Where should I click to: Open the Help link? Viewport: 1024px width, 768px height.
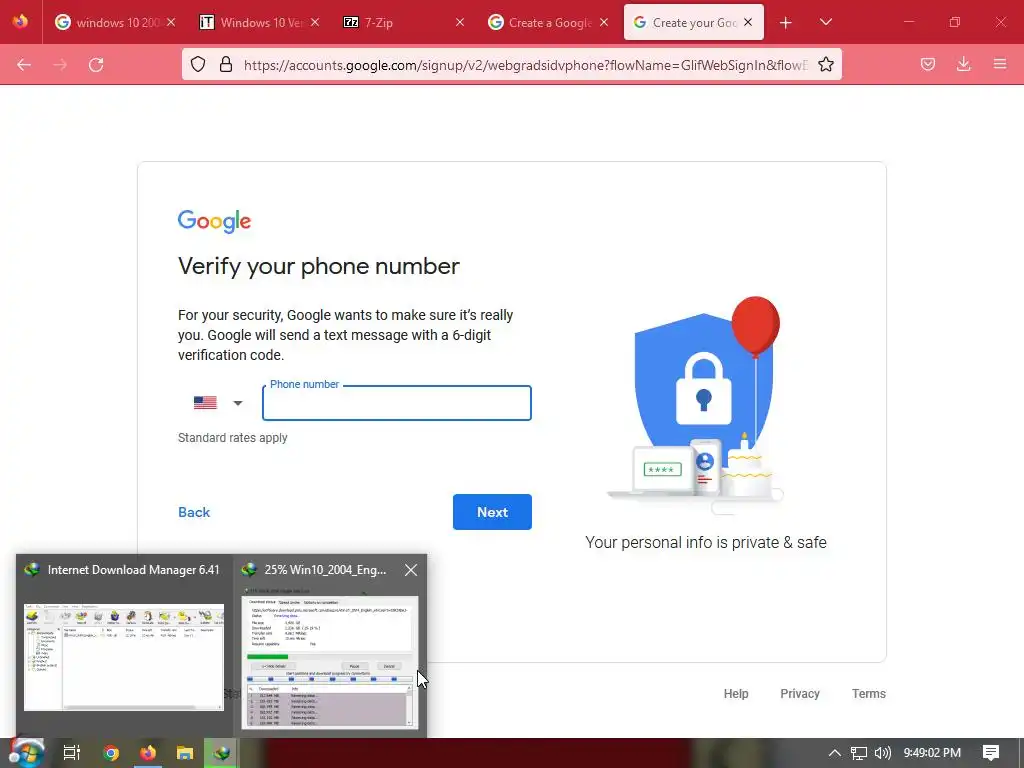[736, 694]
